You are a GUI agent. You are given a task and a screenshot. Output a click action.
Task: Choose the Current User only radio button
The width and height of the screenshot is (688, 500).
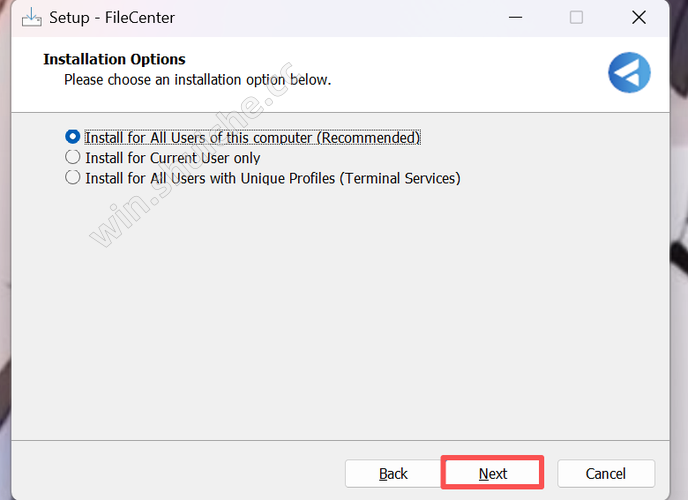[x=72, y=157]
